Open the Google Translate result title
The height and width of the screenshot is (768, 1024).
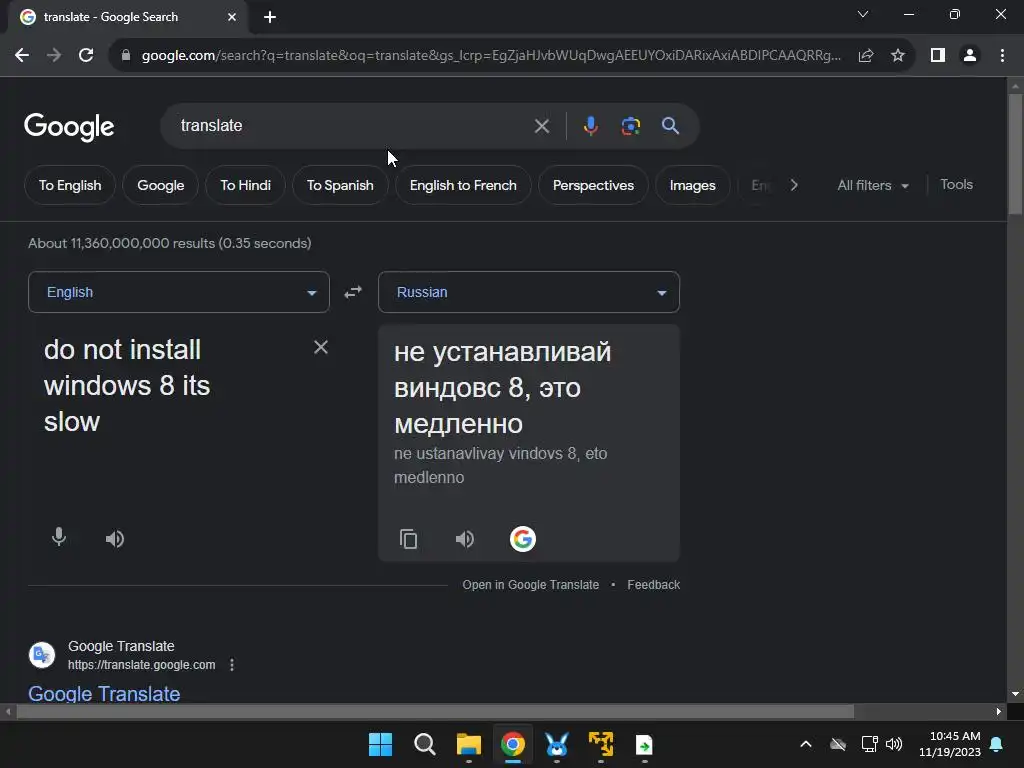(104, 694)
